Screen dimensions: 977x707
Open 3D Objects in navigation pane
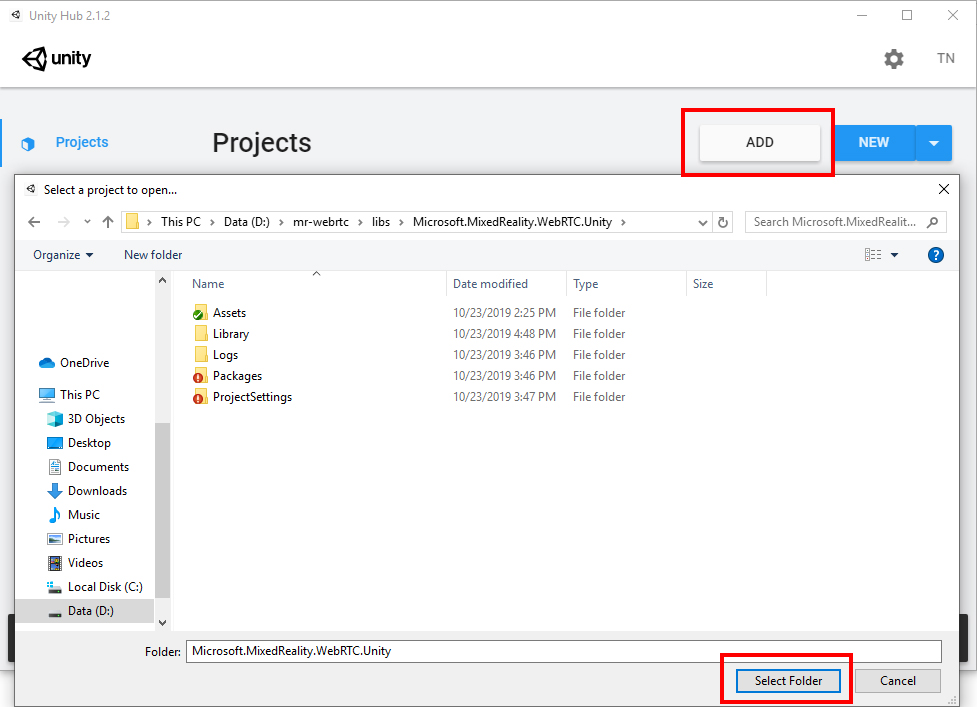point(87,419)
